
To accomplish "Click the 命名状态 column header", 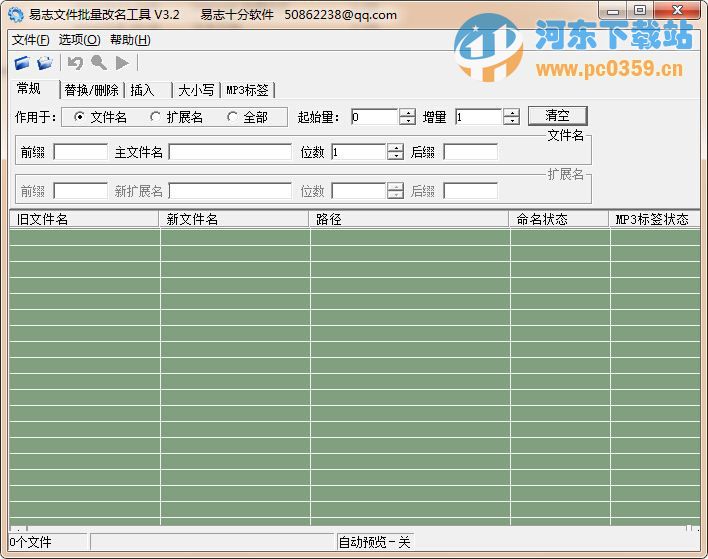I will pyautogui.click(x=559, y=219).
